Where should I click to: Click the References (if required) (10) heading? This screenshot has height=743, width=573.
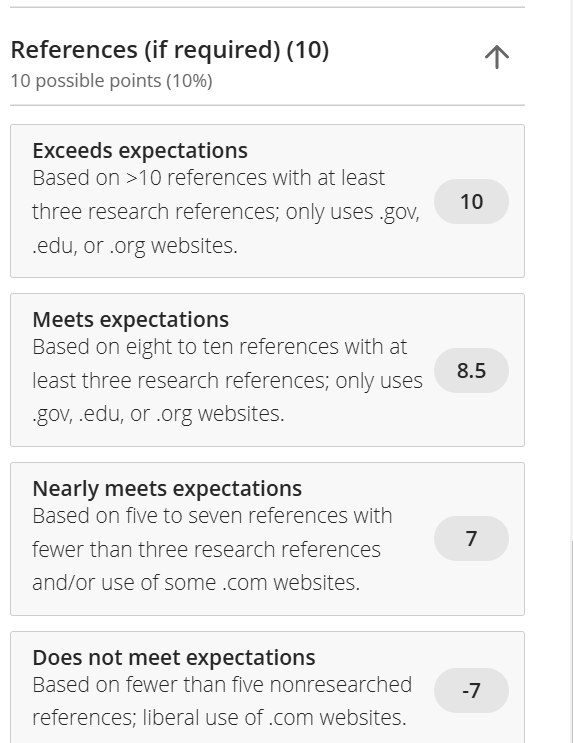click(x=170, y=50)
